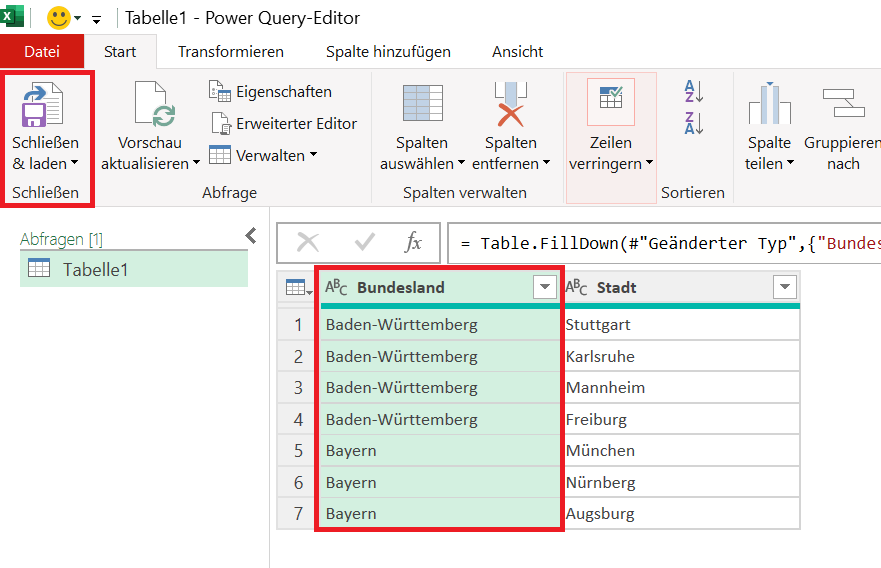
Task: Expand the Zeilen verringern dropdown
Action: pyautogui.click(x=610, y=164)
